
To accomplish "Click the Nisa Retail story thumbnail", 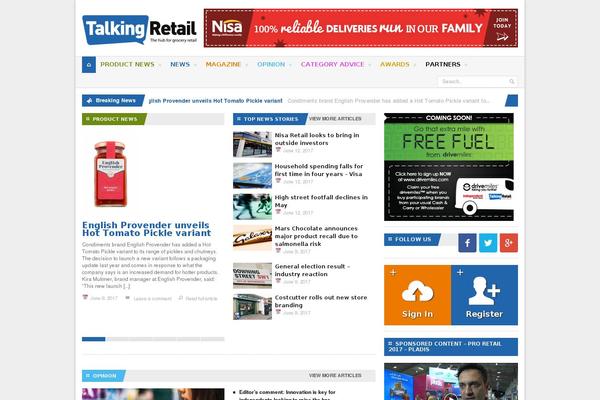I will coord(253,144).
